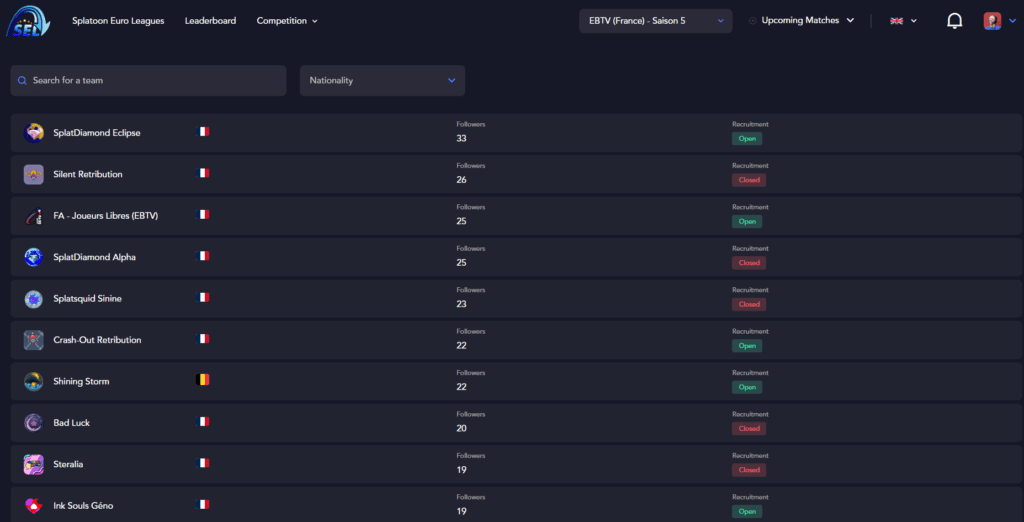Click Closed badge for Splatsquid Sinine
Screen dimensions: 1024x522
[749, 304]
